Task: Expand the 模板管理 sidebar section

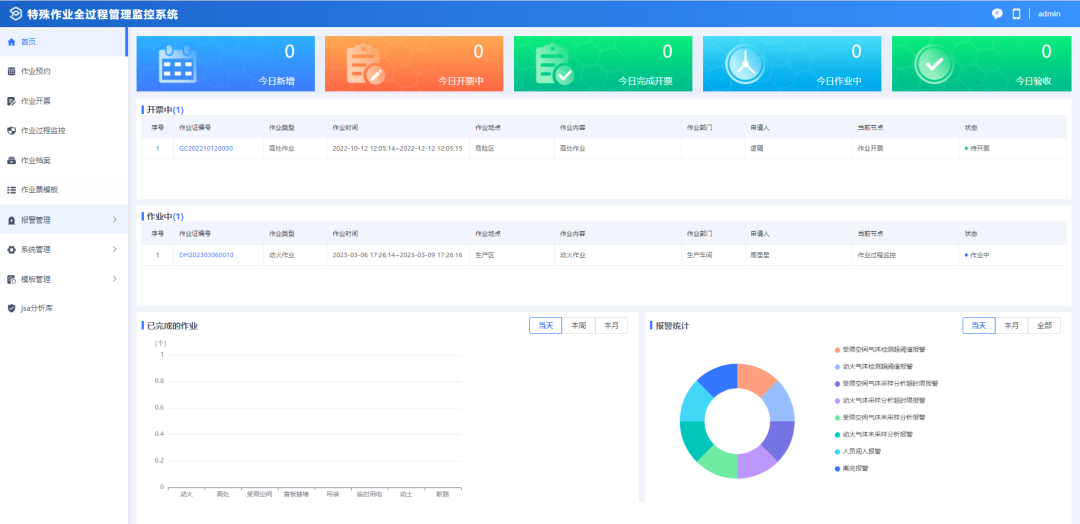Action: 114,279
